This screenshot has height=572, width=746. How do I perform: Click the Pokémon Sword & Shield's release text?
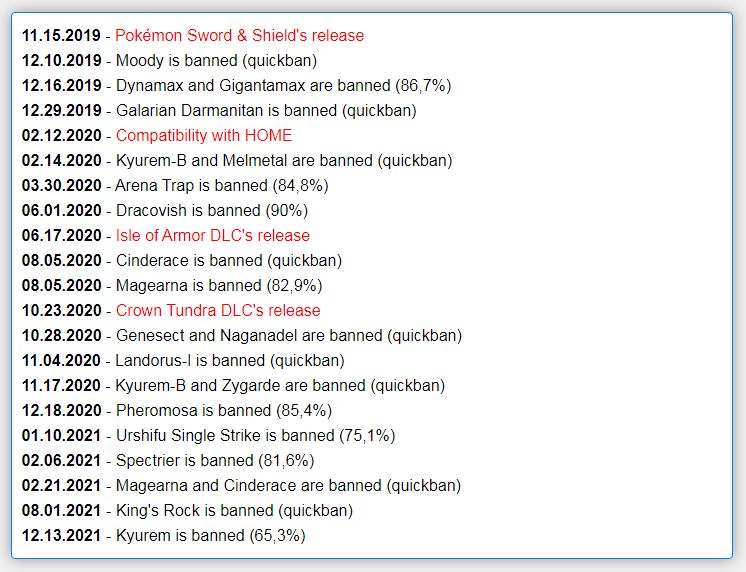[239, 36]
